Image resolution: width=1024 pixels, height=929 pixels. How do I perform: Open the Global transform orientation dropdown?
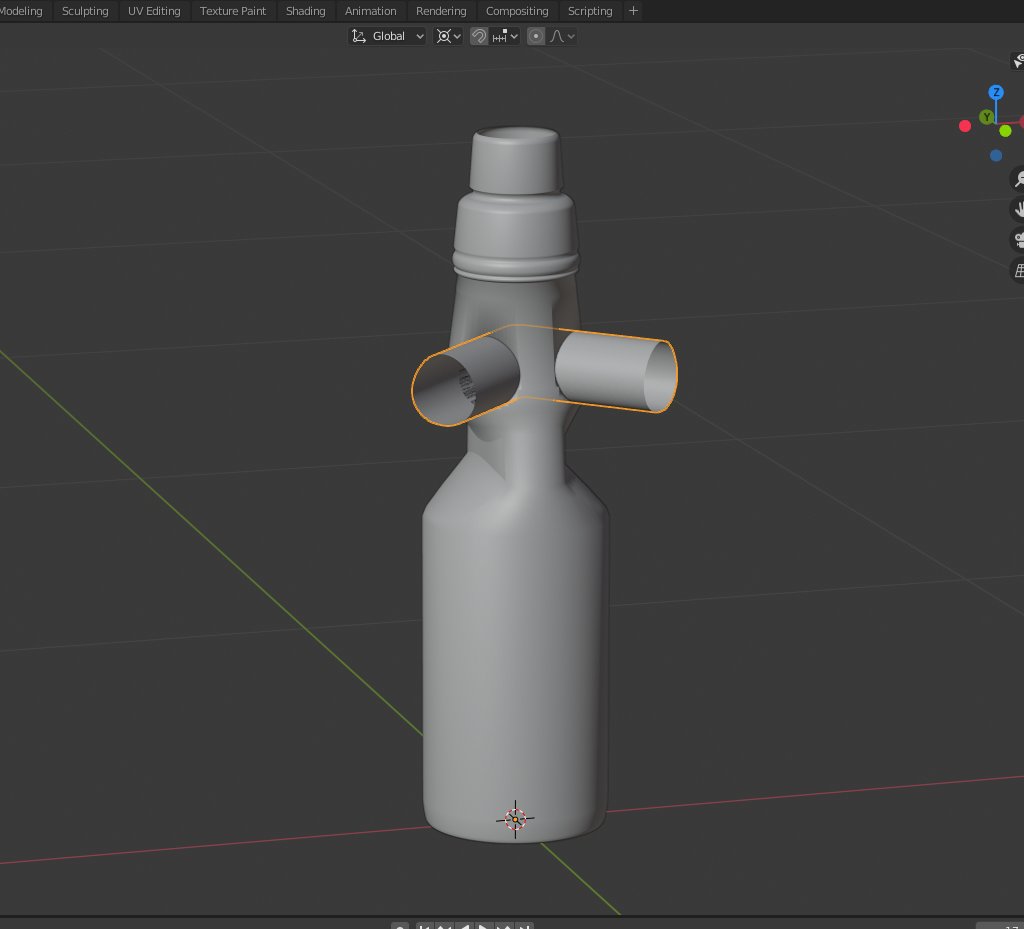pos(387,36)
